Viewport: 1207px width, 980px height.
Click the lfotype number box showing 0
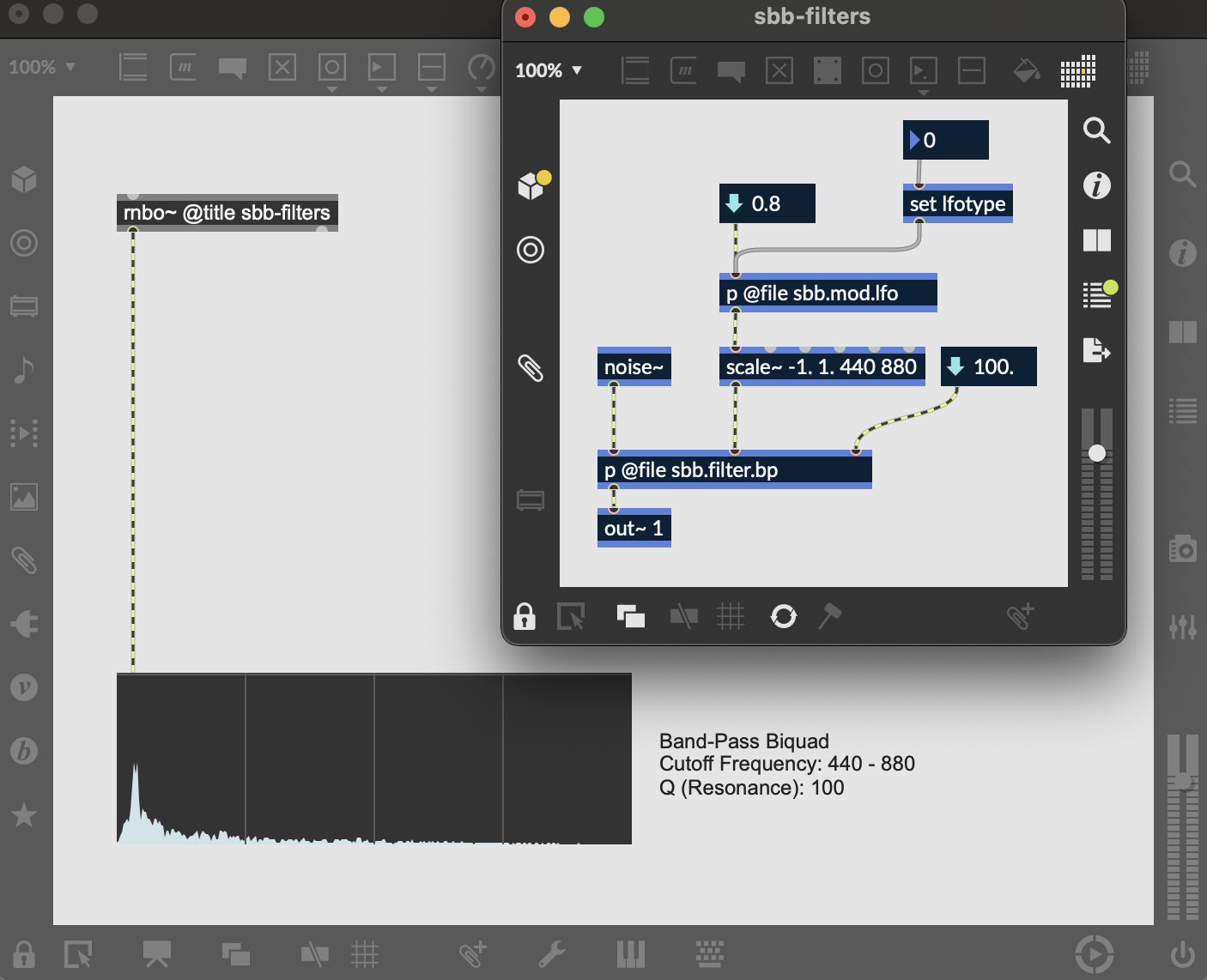tap(946, 140)
